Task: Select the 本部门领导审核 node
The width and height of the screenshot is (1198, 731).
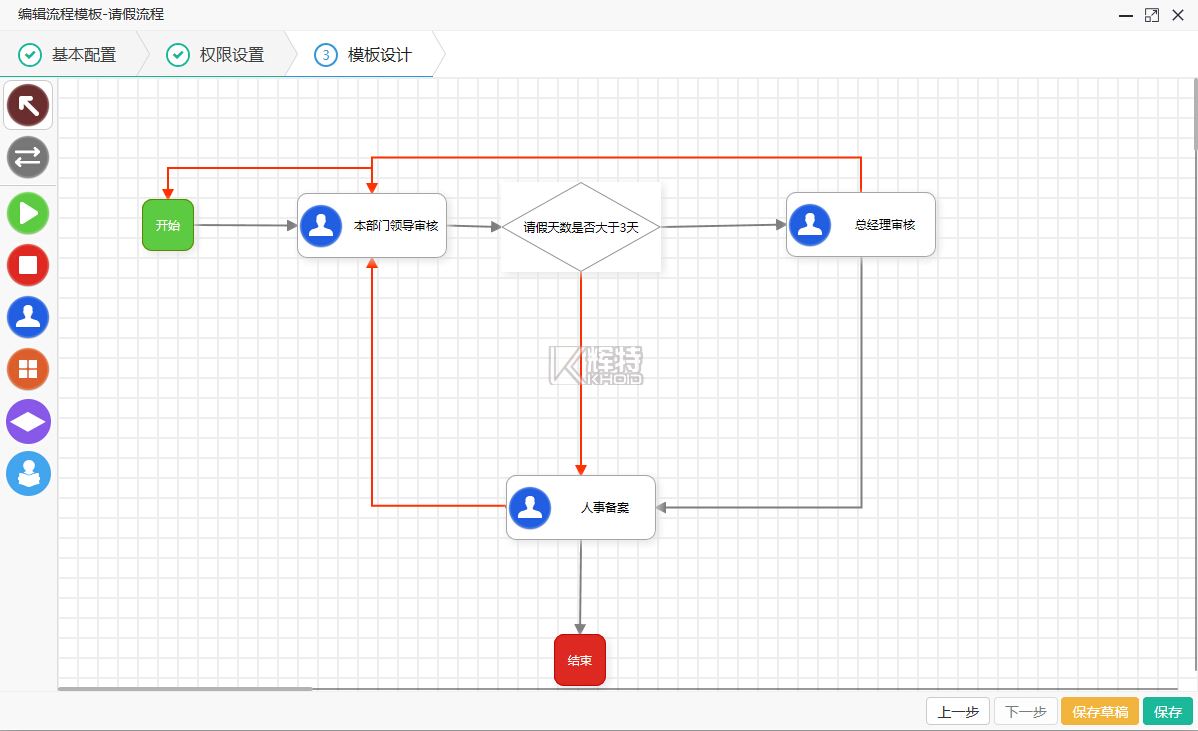Action: (372, 225)
